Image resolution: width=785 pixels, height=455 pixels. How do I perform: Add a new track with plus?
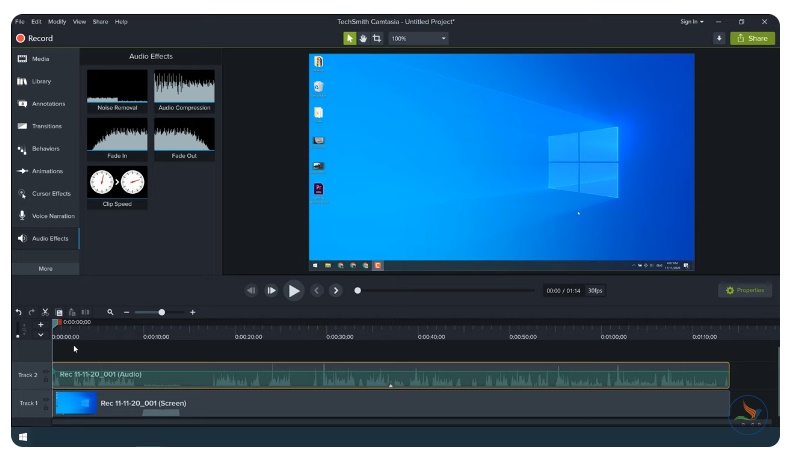tap(41, 324)
